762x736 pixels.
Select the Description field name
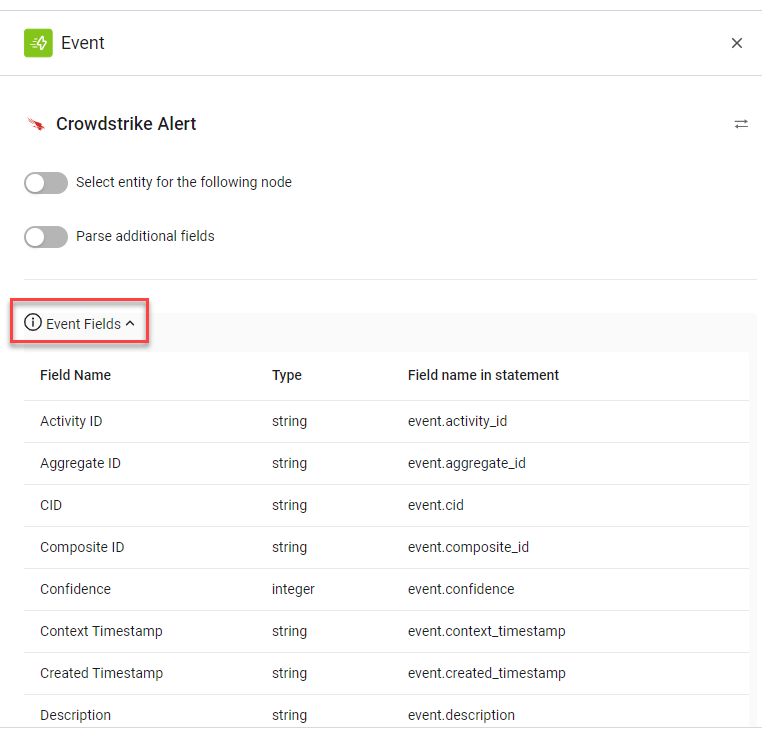pos(75,715)
